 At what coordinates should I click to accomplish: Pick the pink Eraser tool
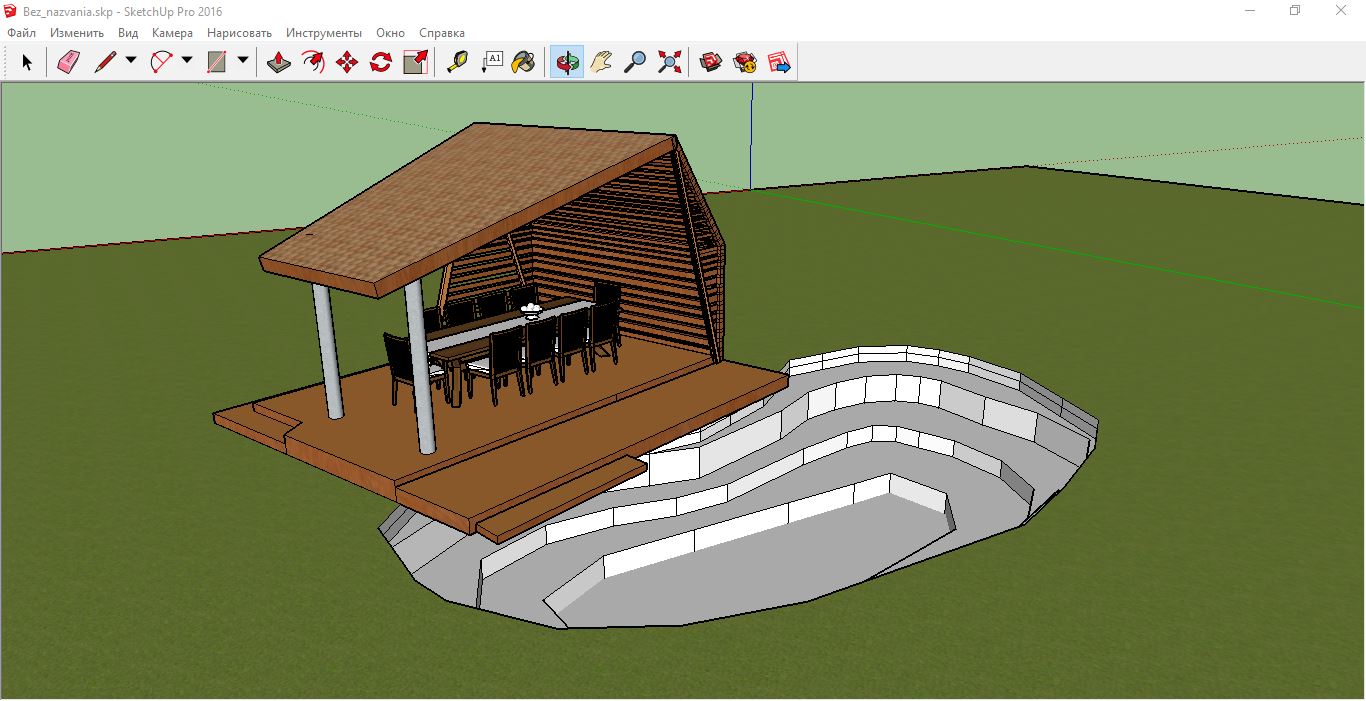point(68,63)
